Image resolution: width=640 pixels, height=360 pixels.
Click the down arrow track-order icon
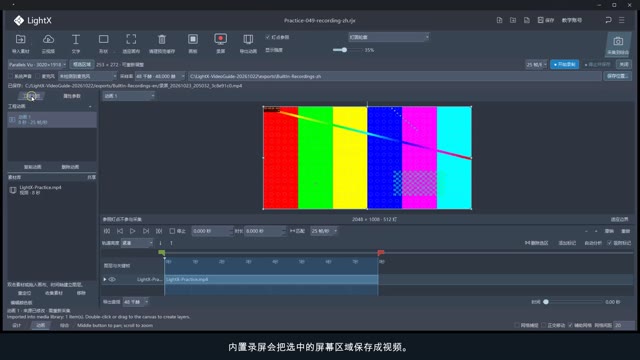click(160, 243)
